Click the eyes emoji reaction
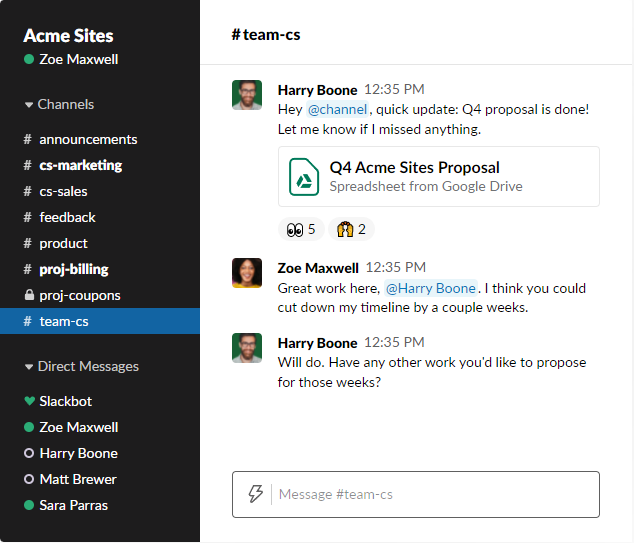The height and width of the screenshot is (543, 634). 301,229
